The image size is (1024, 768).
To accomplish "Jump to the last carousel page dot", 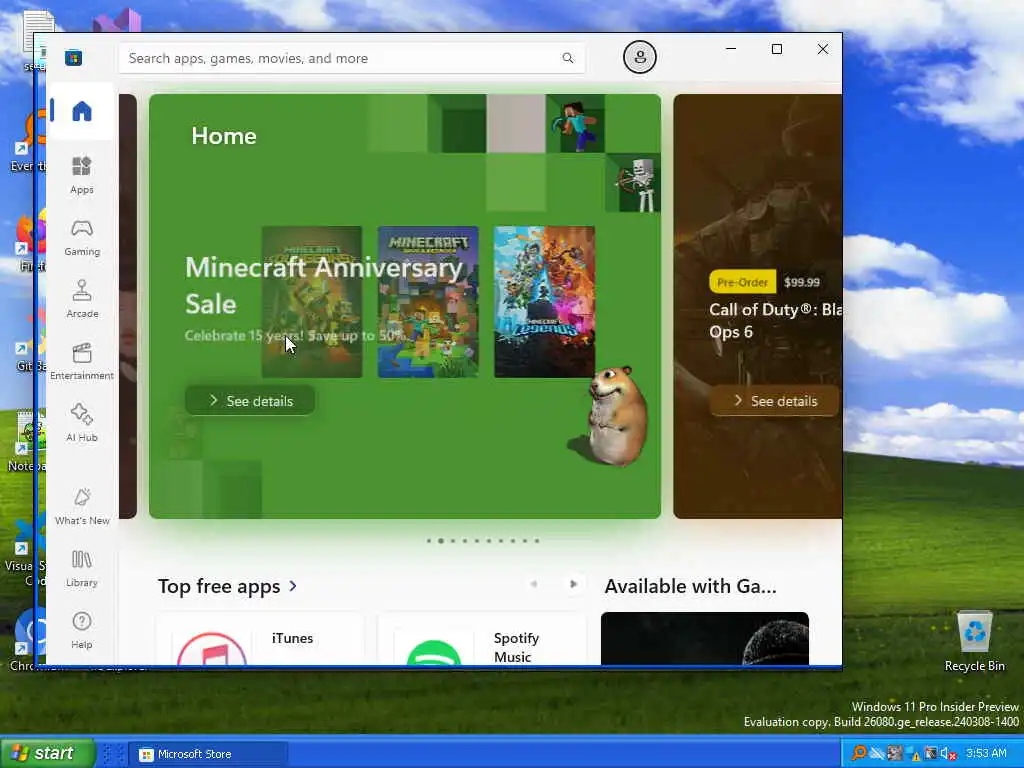I will tap(537, 541).
